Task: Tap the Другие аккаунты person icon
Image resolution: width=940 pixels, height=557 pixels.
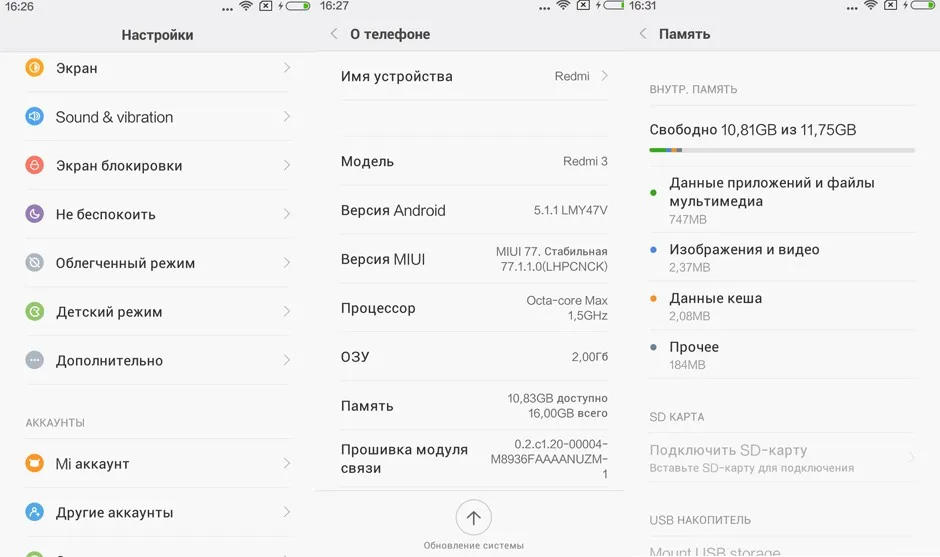Action: pos(34,512)
